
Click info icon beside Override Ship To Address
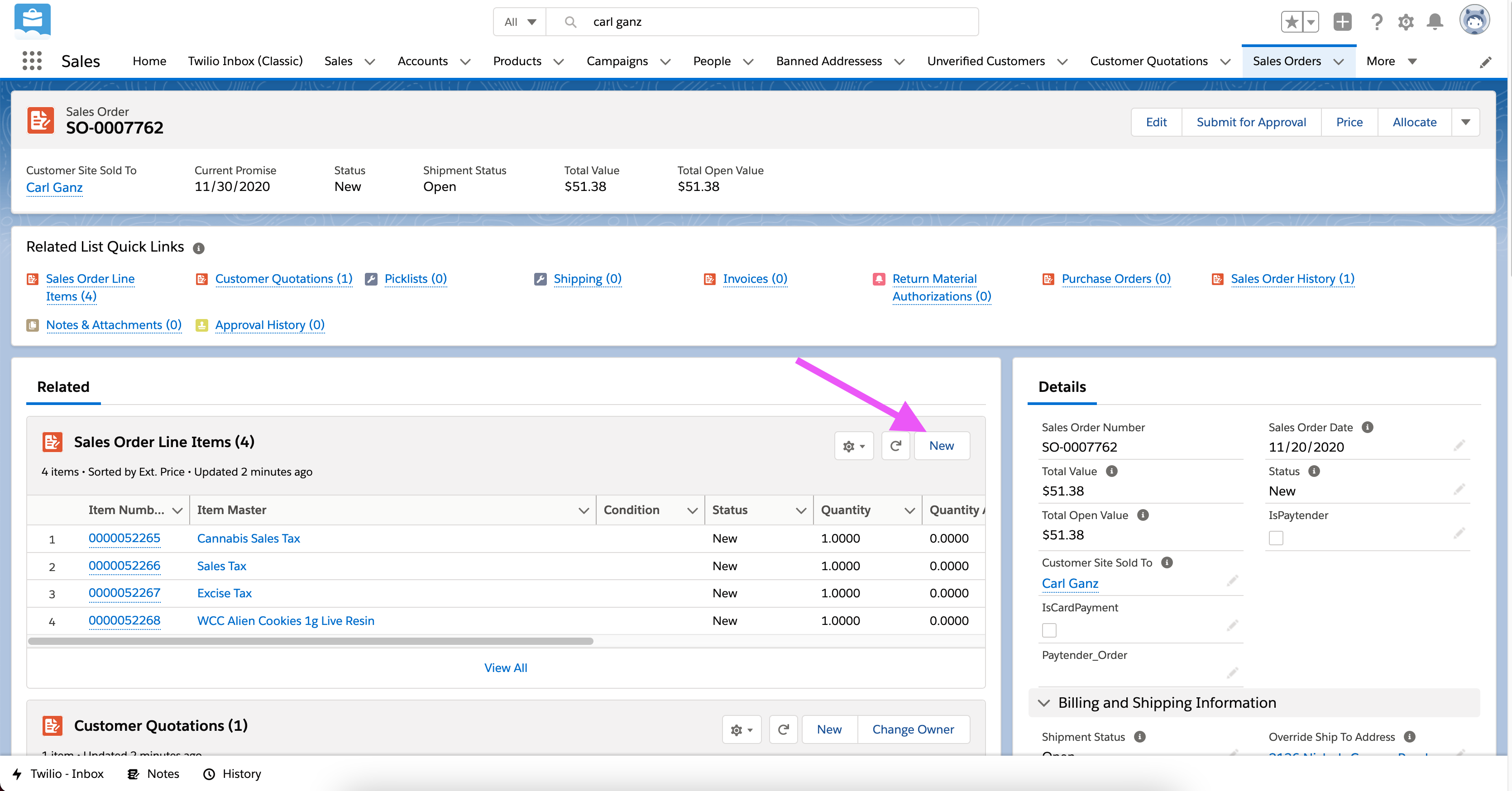click(x=1410, y=736)
